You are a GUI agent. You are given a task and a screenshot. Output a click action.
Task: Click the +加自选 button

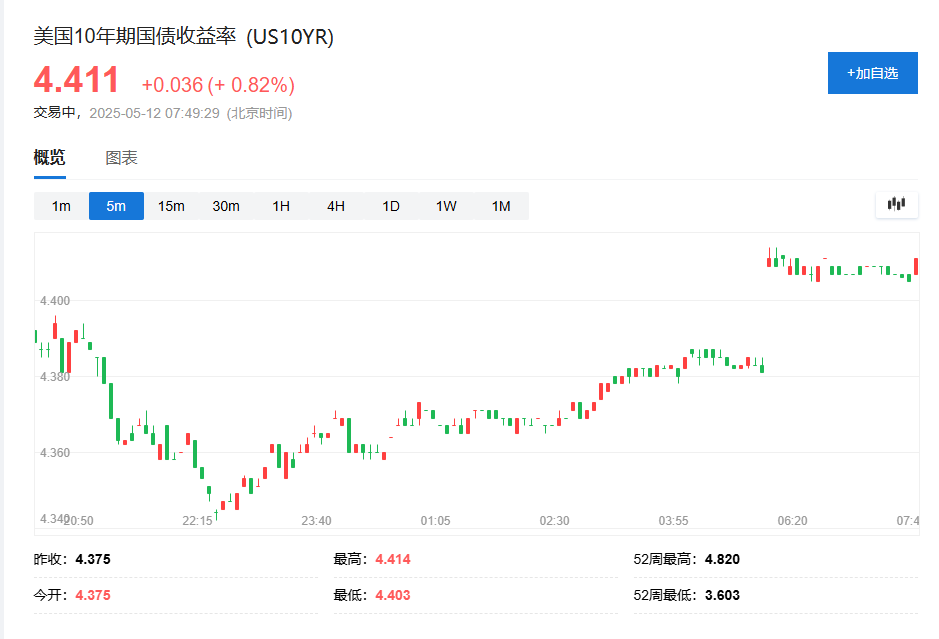872,73
